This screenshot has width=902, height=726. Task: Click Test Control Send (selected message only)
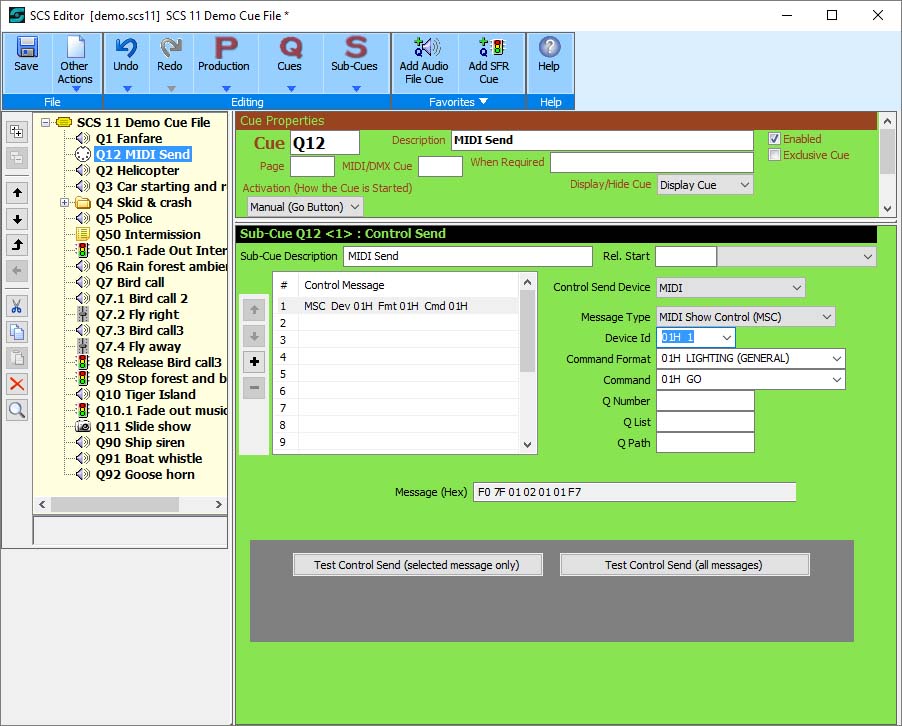[x=417, y=565]
